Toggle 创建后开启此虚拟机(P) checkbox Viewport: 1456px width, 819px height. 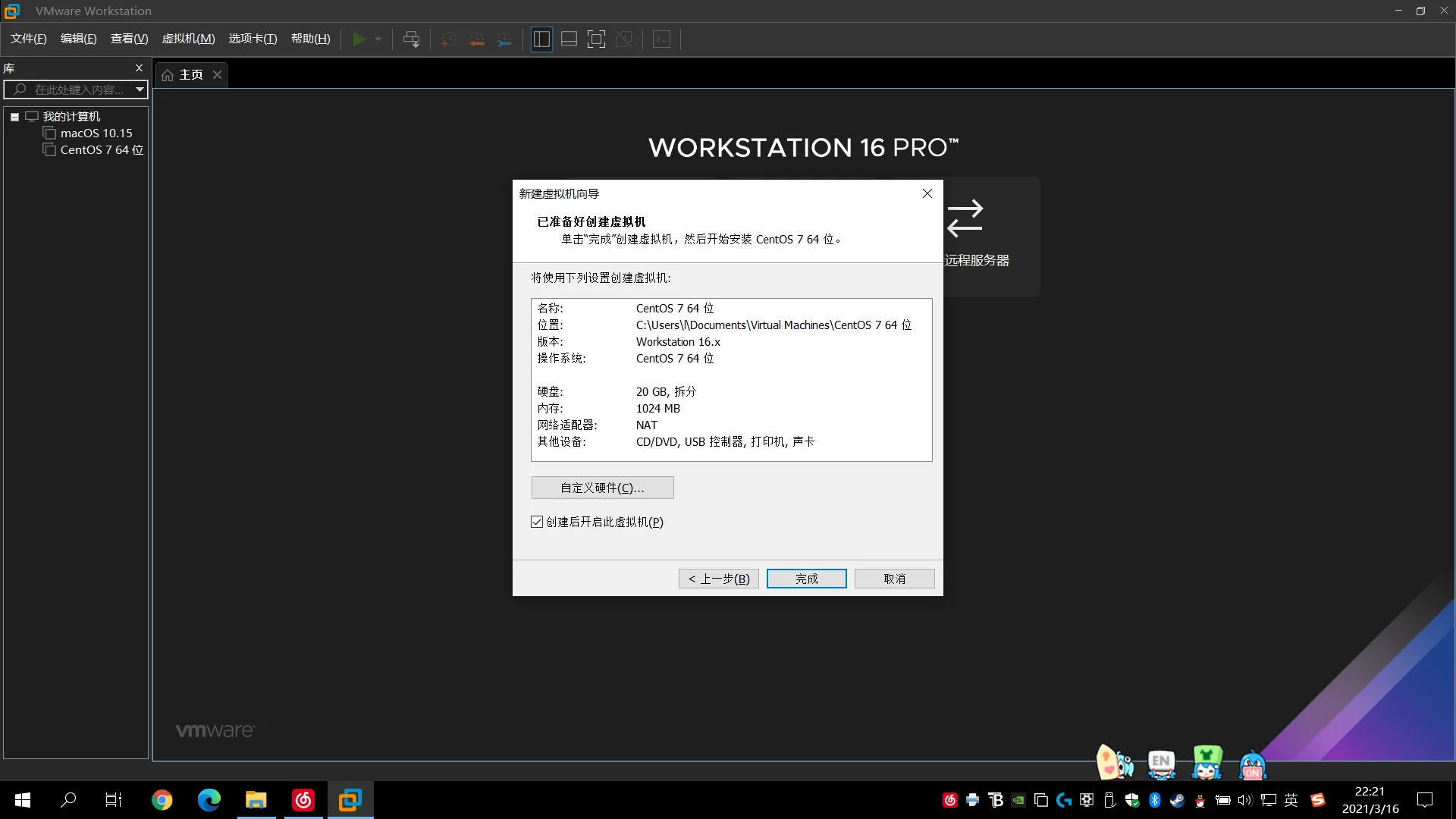pos(537,522)
